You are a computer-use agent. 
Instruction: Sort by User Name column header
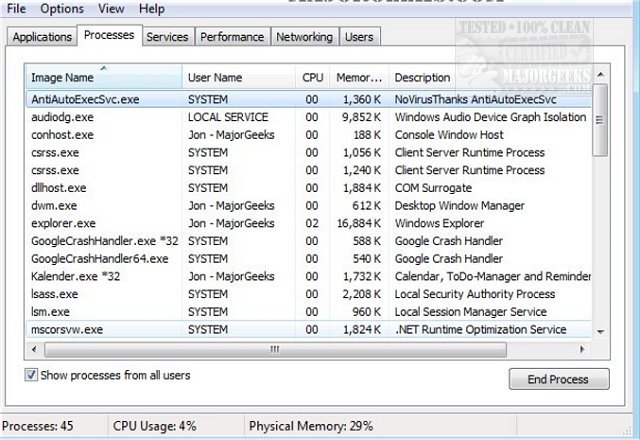[x=239, y=77]
